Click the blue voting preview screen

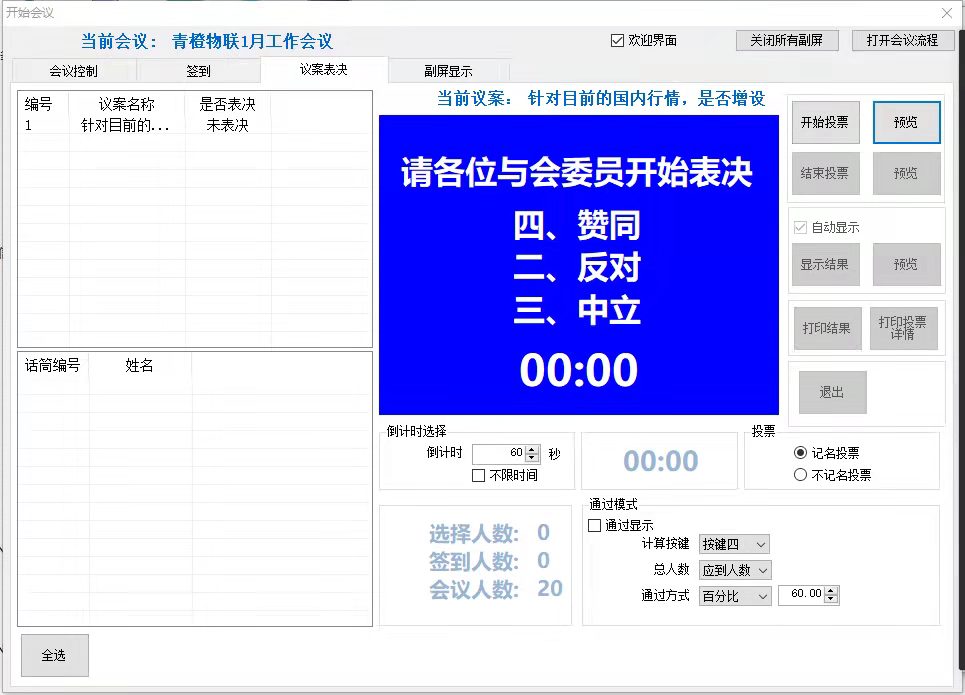click(579, 265)
